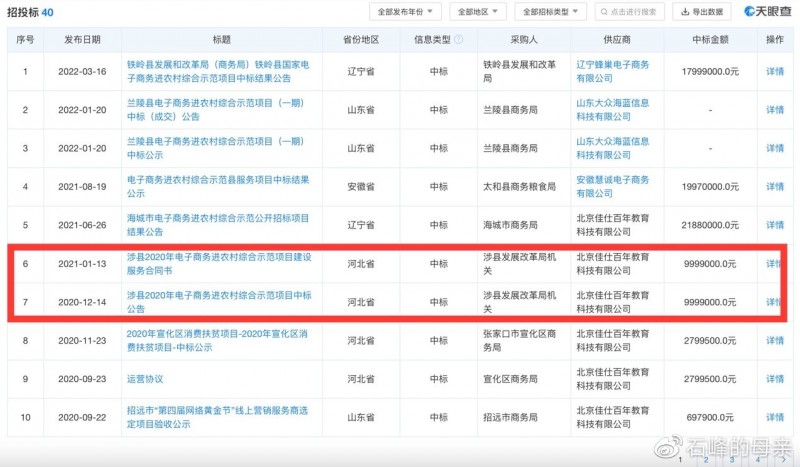Select page 3 in pagination
The width and height of the screenshot is (800, 467).
tap(730, 460)
